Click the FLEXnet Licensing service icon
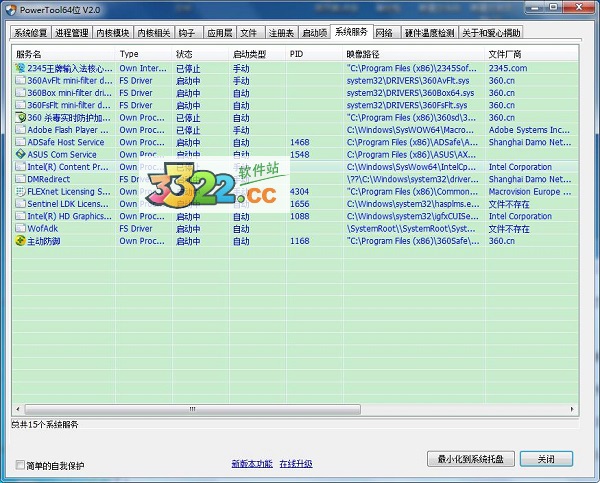600x483 pixels. (x=20, y=191)
